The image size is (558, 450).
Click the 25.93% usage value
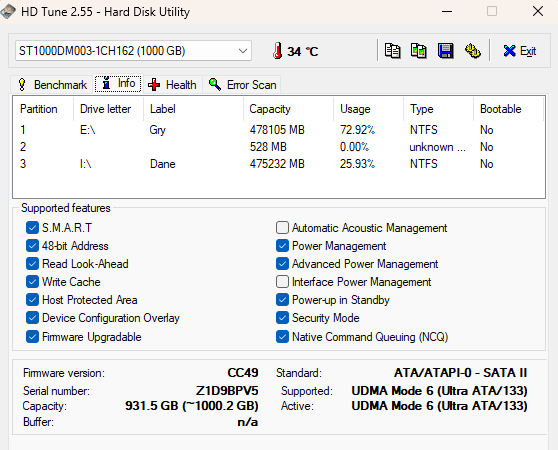357,164
